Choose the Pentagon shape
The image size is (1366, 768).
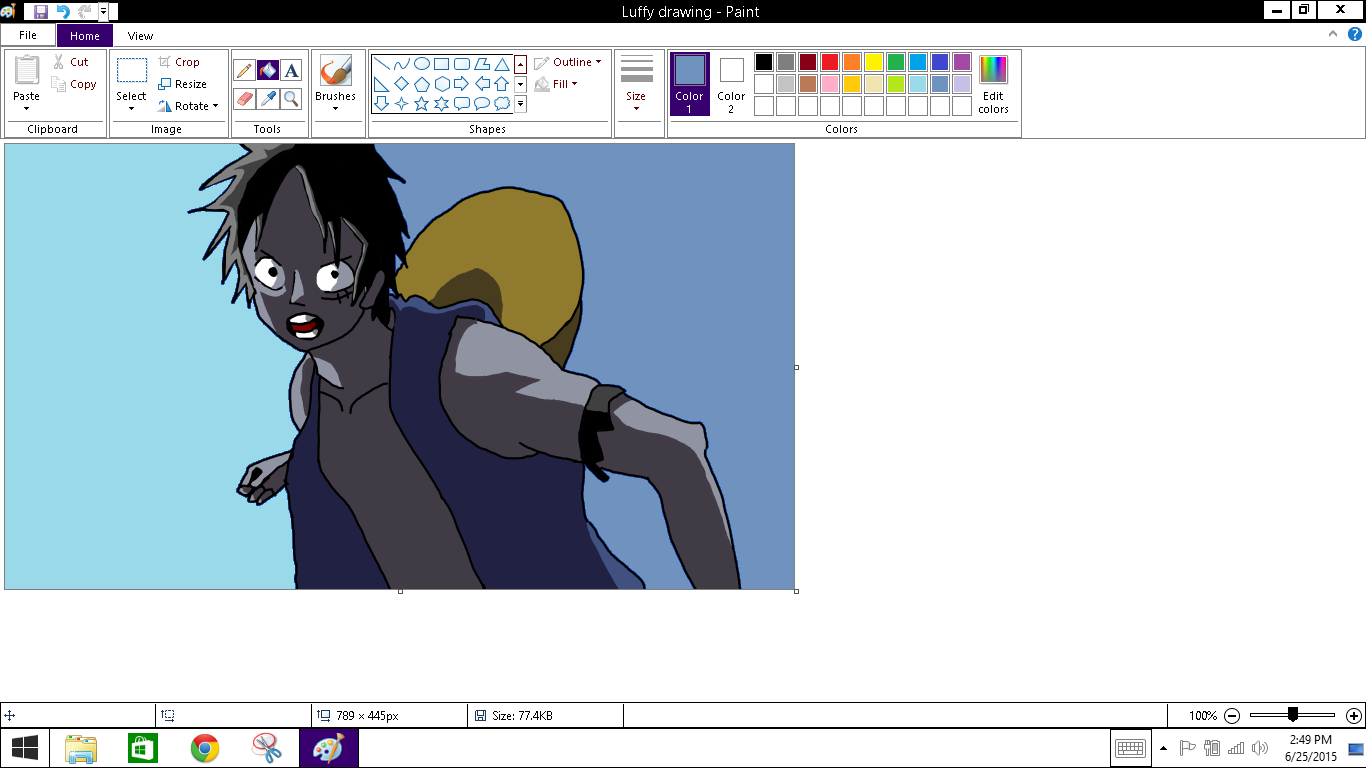(422, 84)
